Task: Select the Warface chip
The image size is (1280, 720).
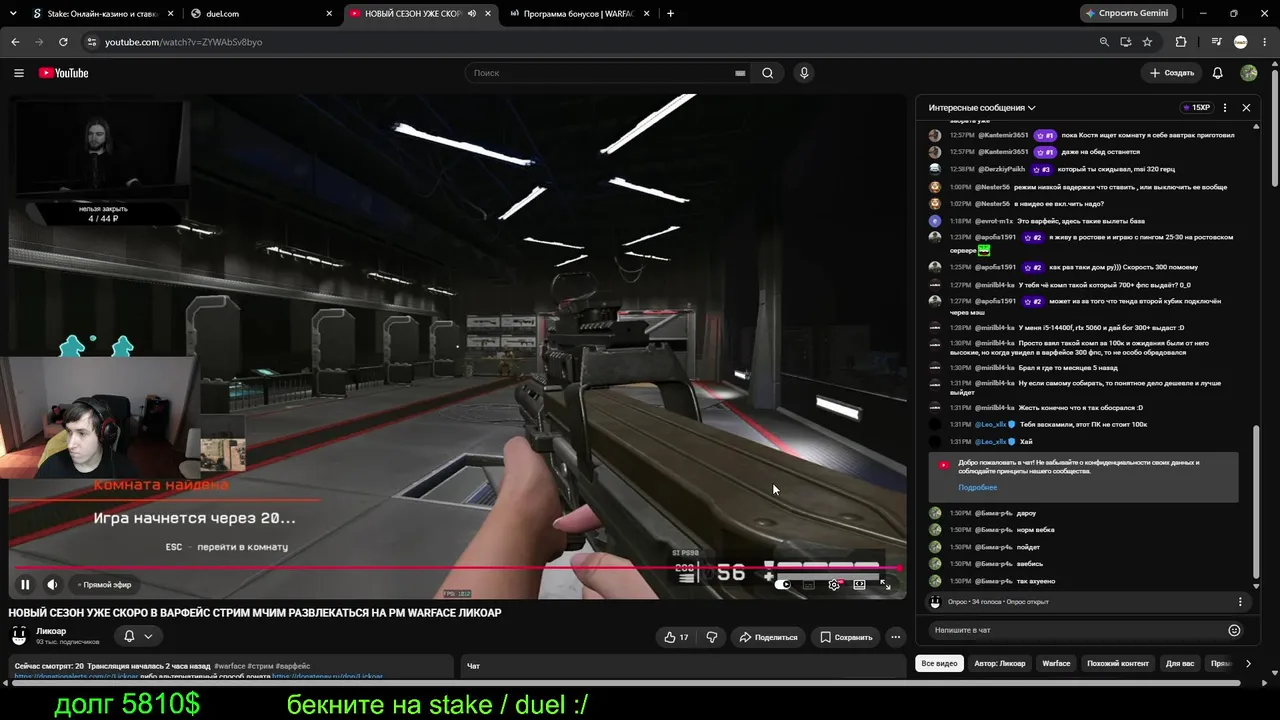Action: [x=1056, y=663]
